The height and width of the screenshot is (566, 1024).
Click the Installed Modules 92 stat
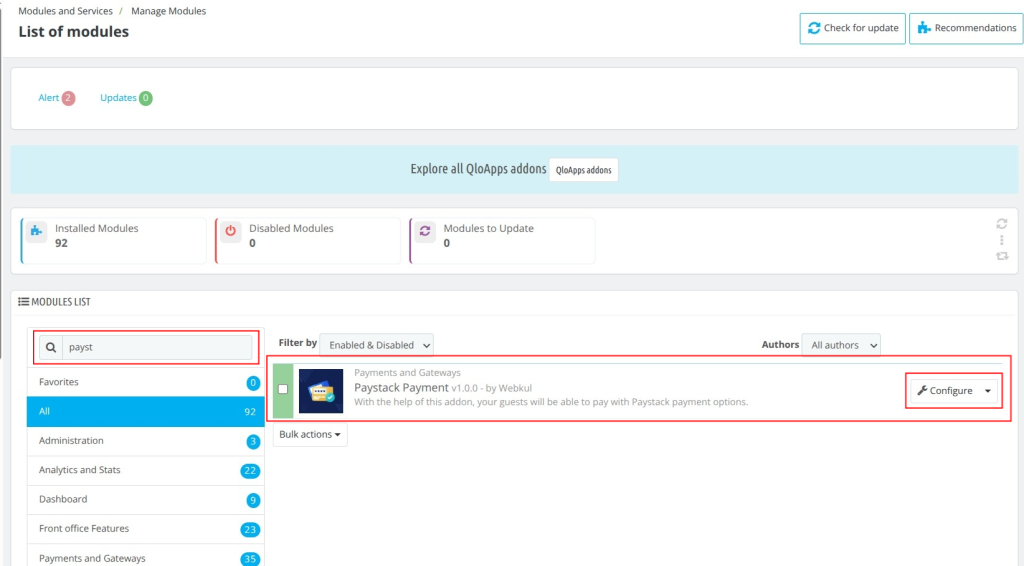114,240
